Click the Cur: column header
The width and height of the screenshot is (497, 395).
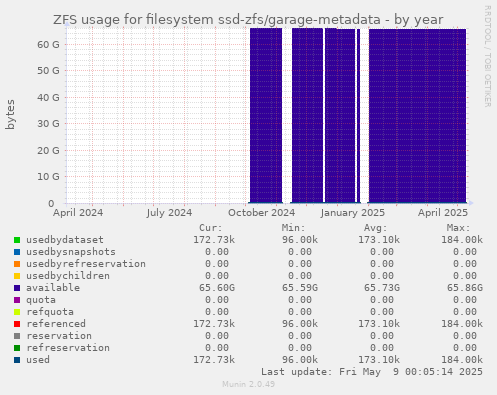click(x=211, y=228)
